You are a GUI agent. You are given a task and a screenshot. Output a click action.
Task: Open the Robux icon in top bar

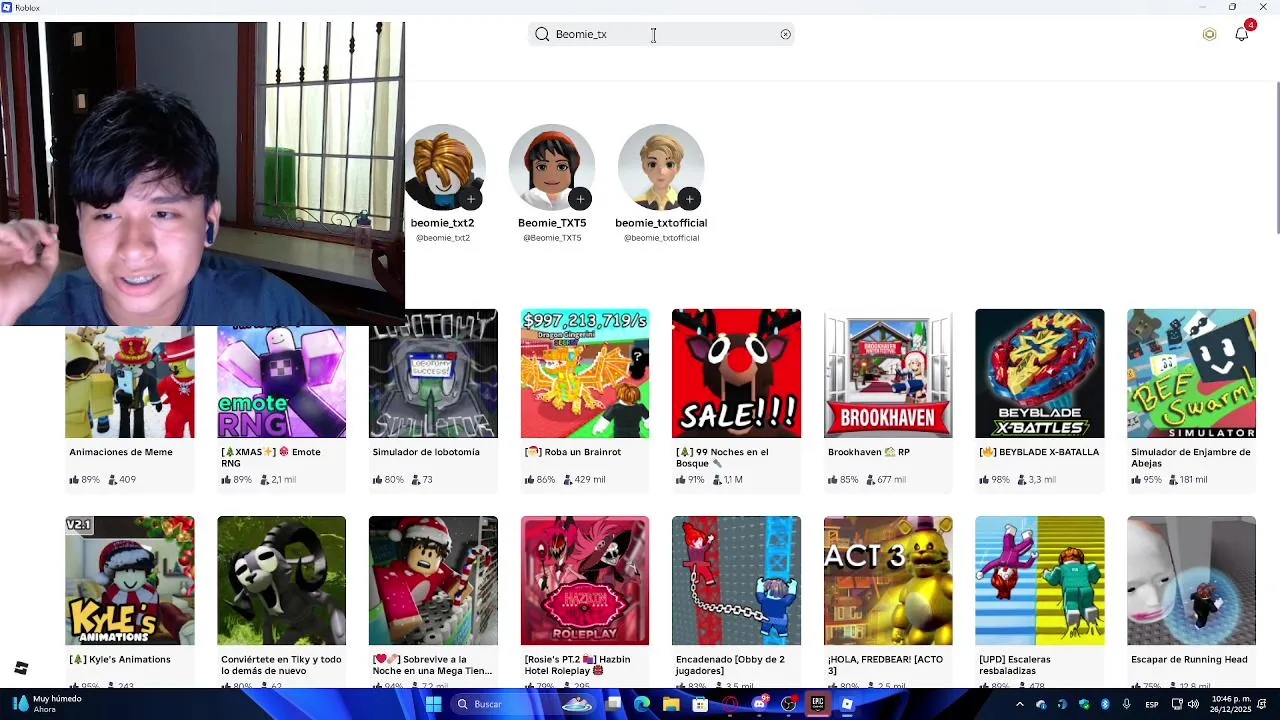point(1209,34)
